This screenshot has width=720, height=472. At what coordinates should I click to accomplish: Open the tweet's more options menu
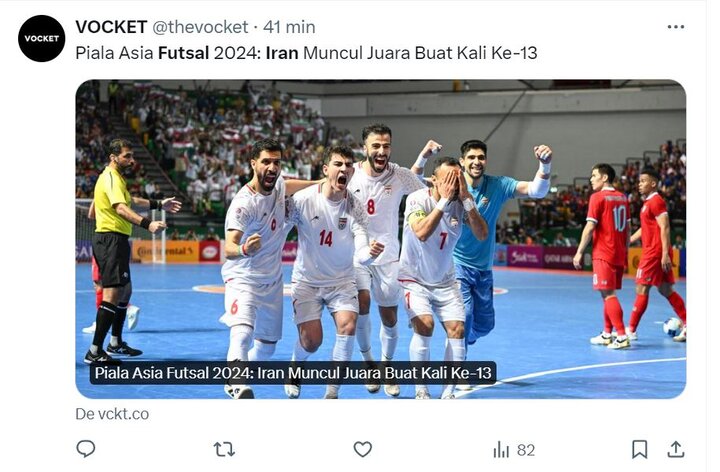pos(675,27)
